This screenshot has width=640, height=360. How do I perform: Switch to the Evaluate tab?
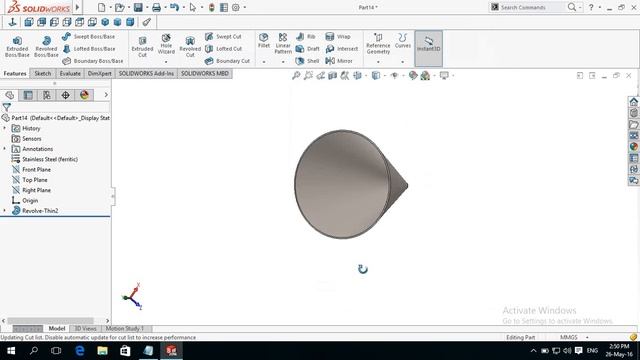70,73
